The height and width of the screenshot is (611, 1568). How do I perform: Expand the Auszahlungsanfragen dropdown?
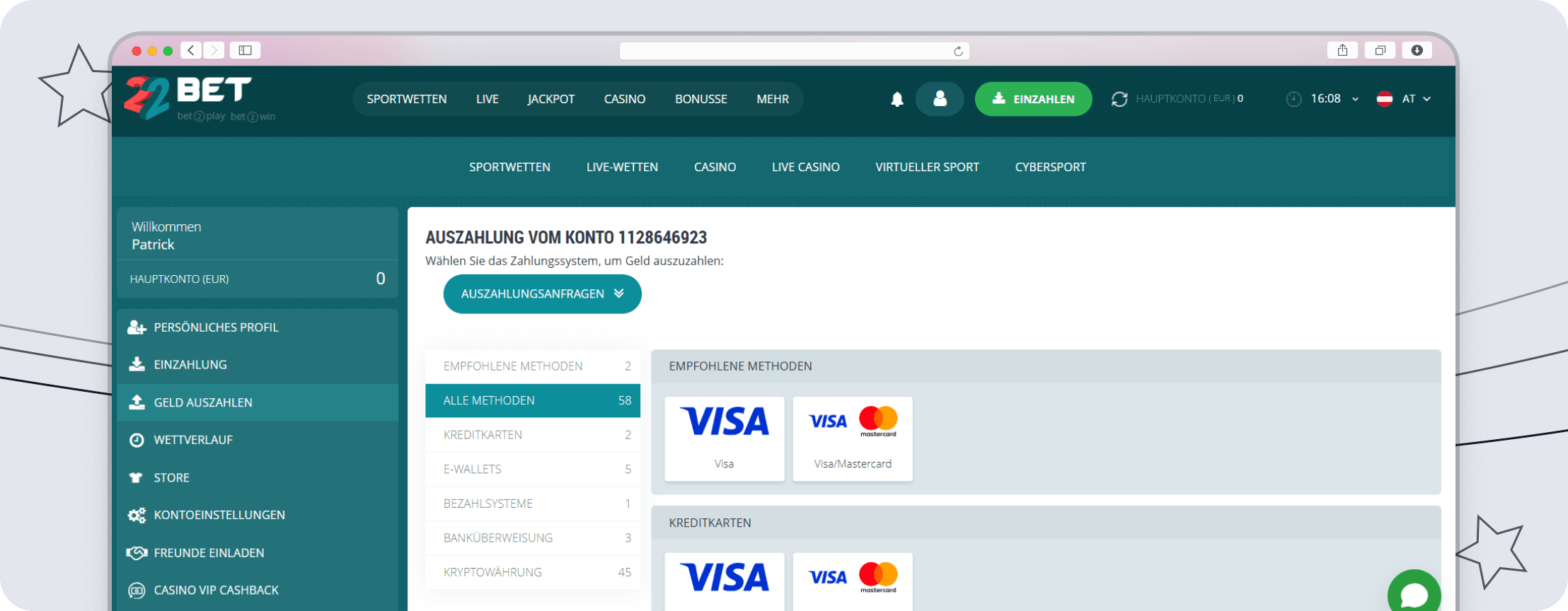543,293
